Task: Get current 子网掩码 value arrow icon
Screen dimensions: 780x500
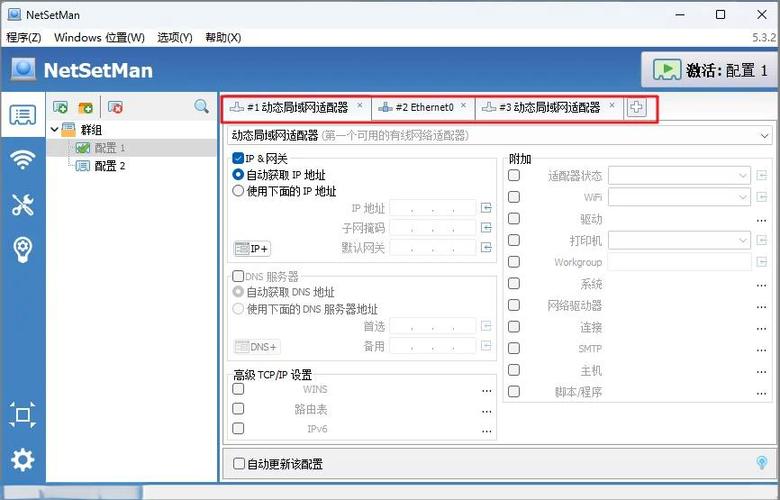Action: pyautogui.click(x=486, y=228)
